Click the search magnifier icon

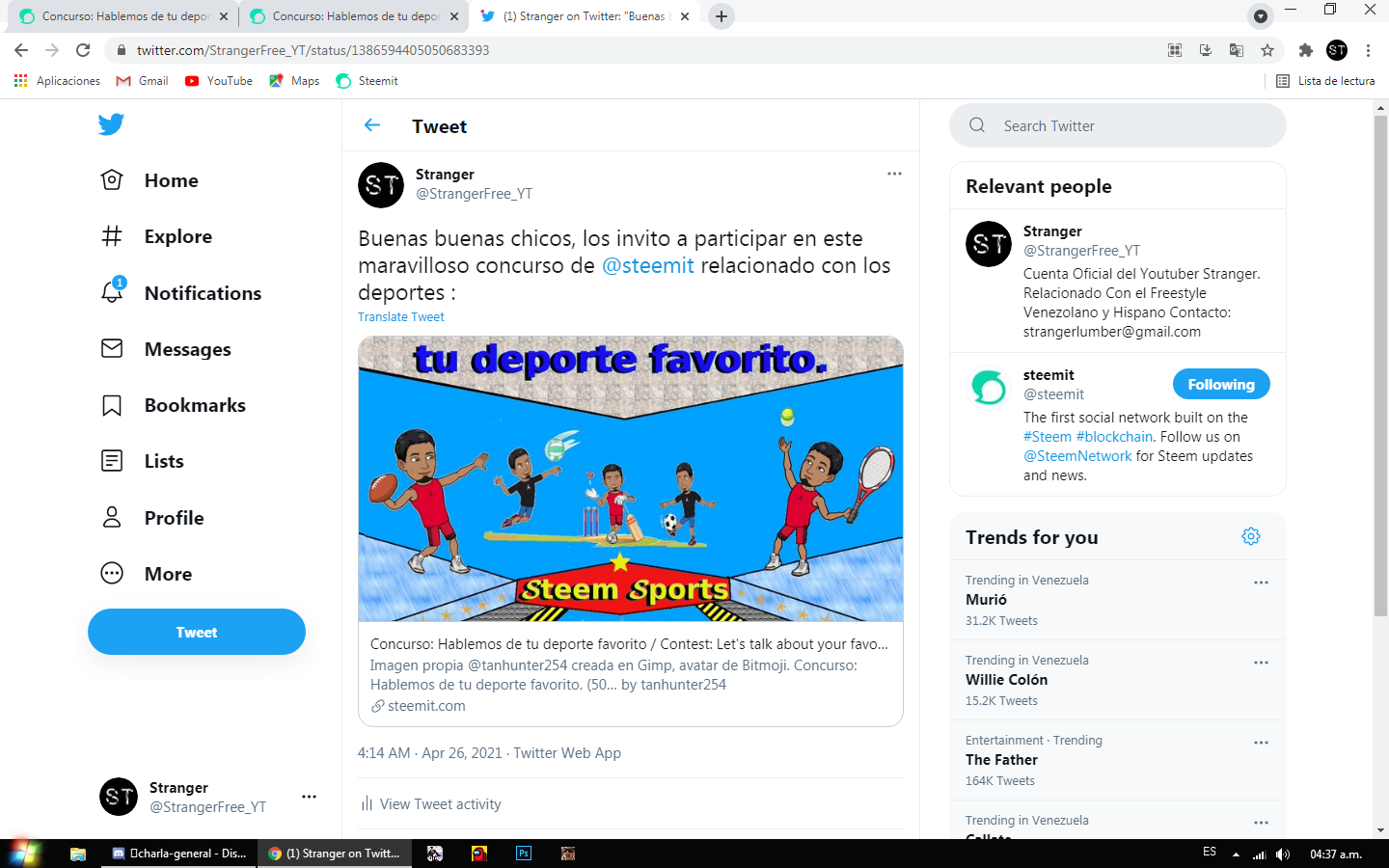(977, 125)
